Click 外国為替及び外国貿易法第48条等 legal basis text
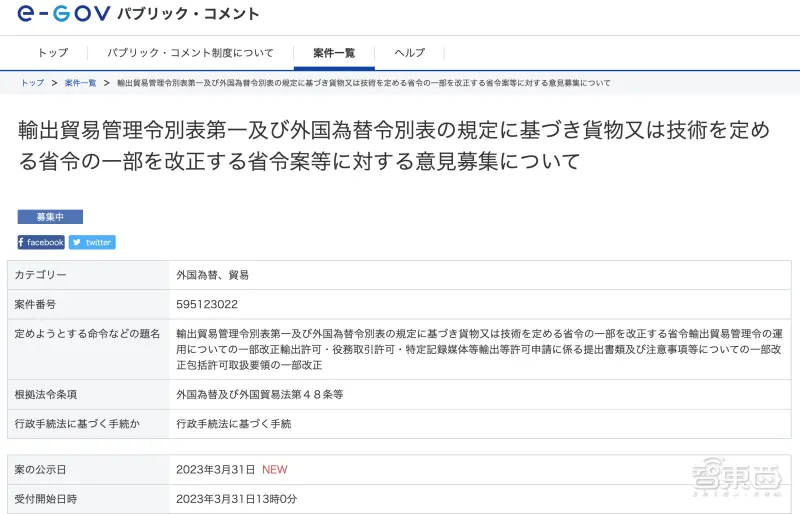 pyautogui.click(x=259, y=394)
